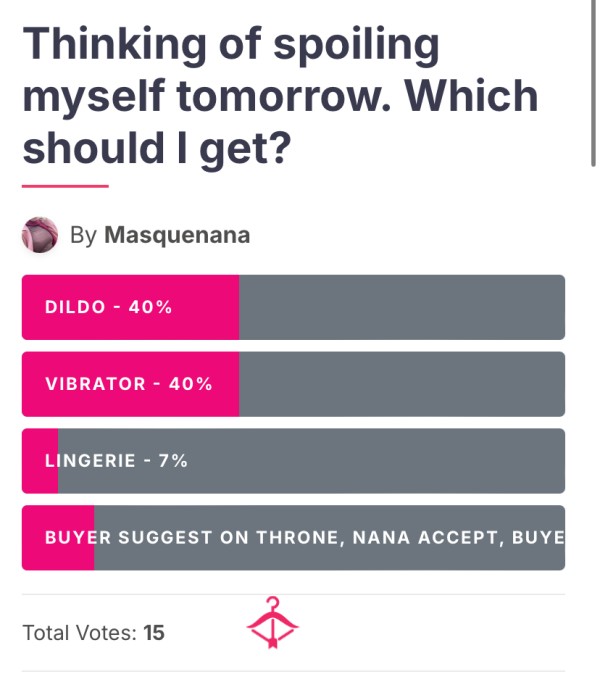
Task: Click the gray unfilled part of the first bar
Action: (402, 307)
